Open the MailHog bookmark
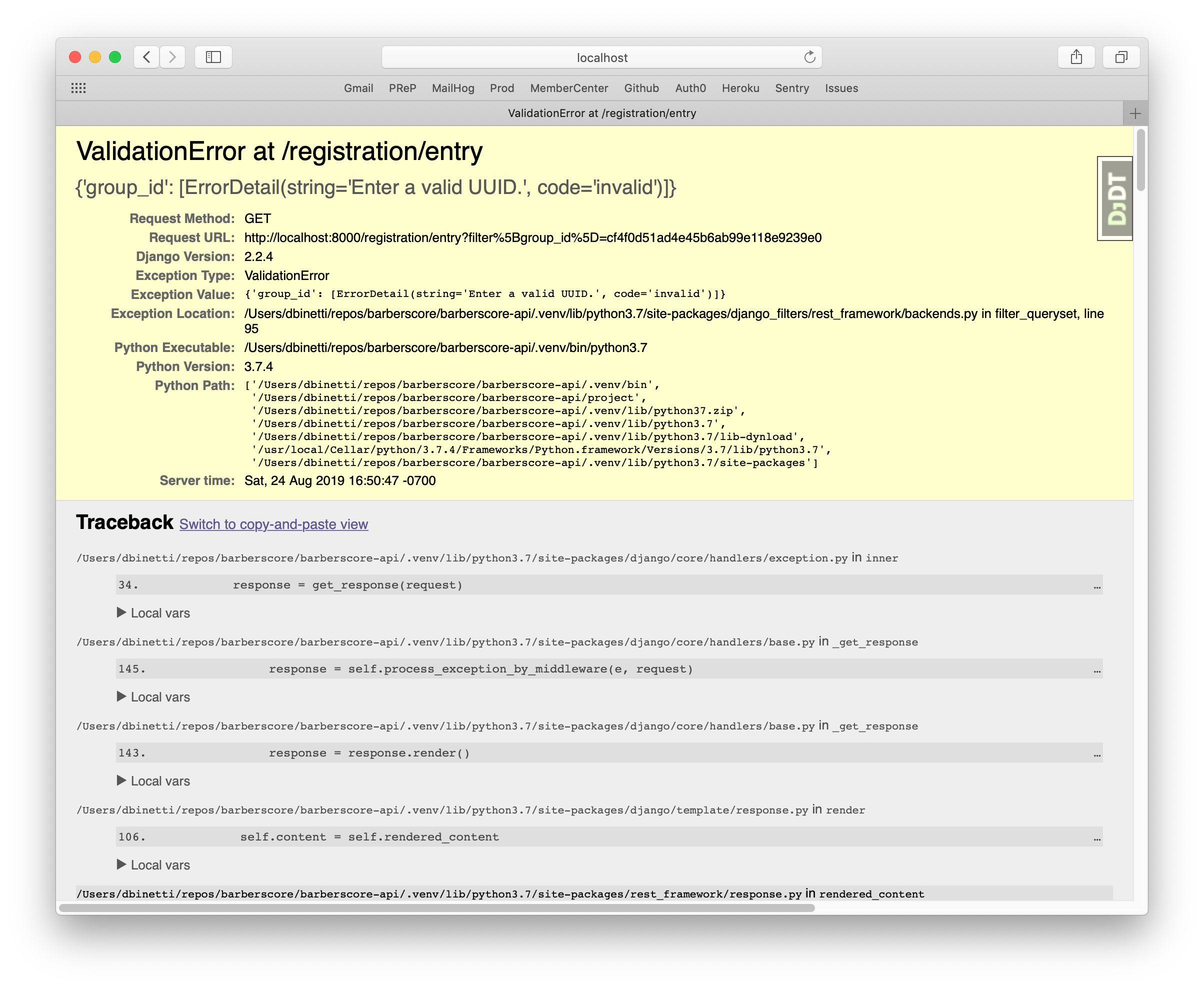The width and height of the screenshot is (1204, 989). 453,88
